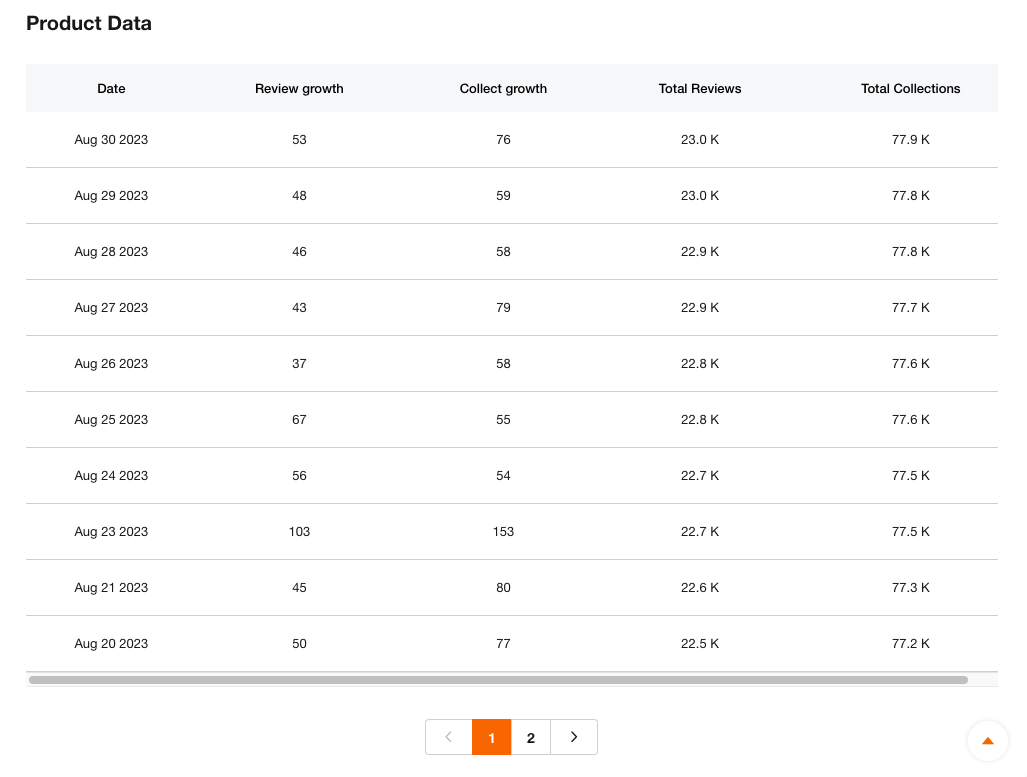Select the Aug 20 2023 row
Viewport: 1027px width, 777px height.
tap(500, 643)
